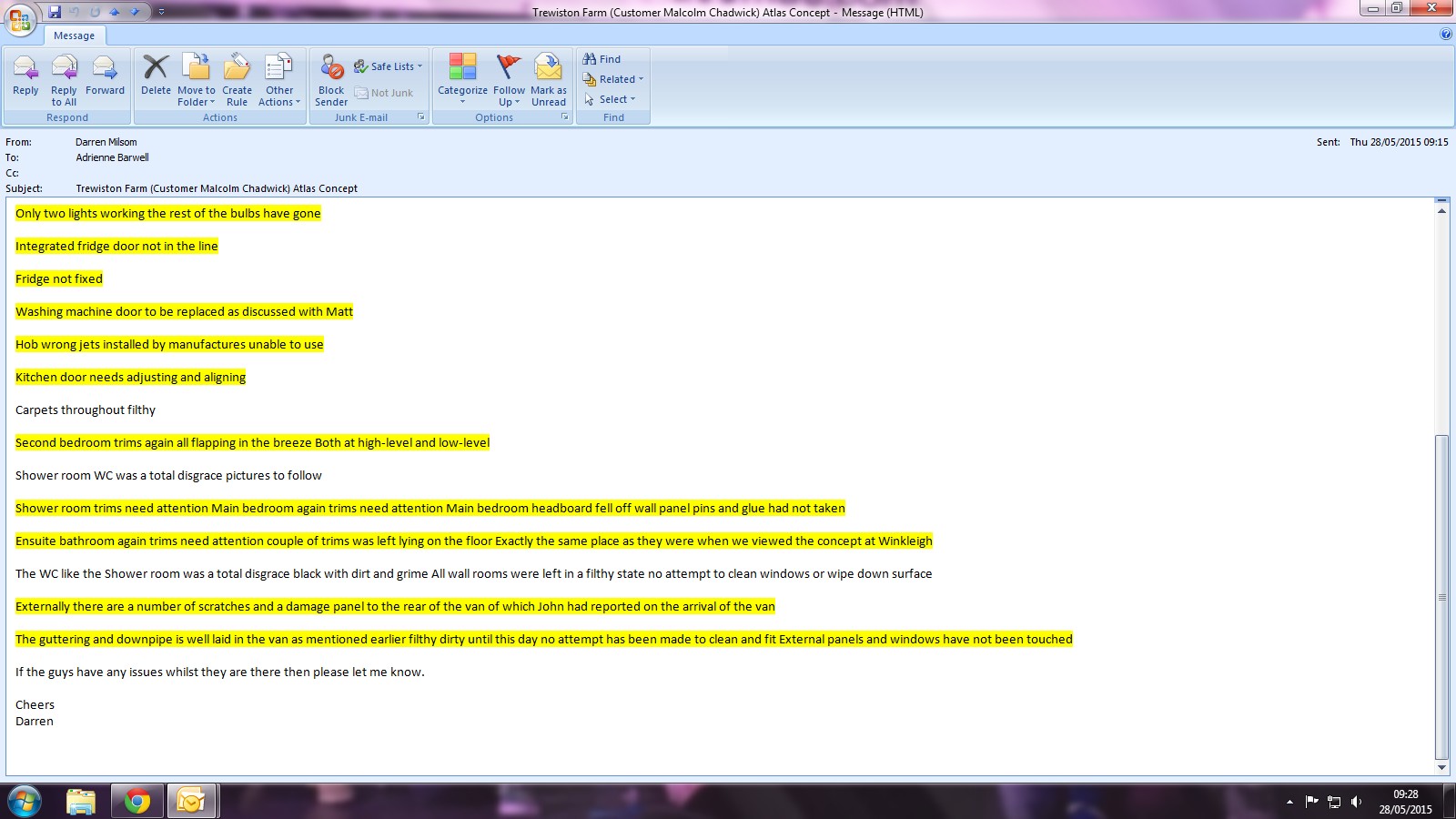This screenshot has height=819, width=1456.
Task: Mark the message as Unread
Action: [x=548, y=69]
